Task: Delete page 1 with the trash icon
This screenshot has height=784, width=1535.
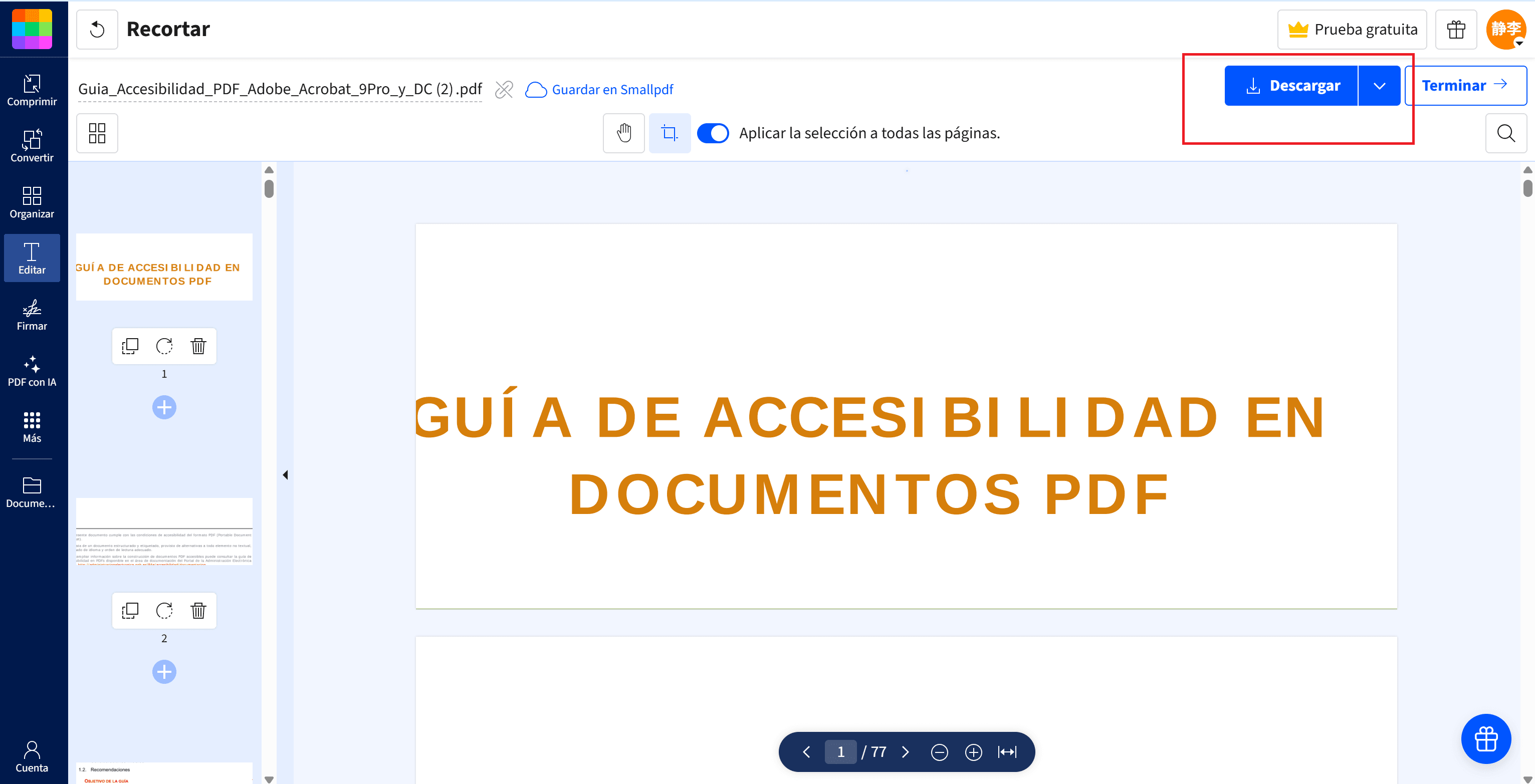Action: (x=198, y=346)
